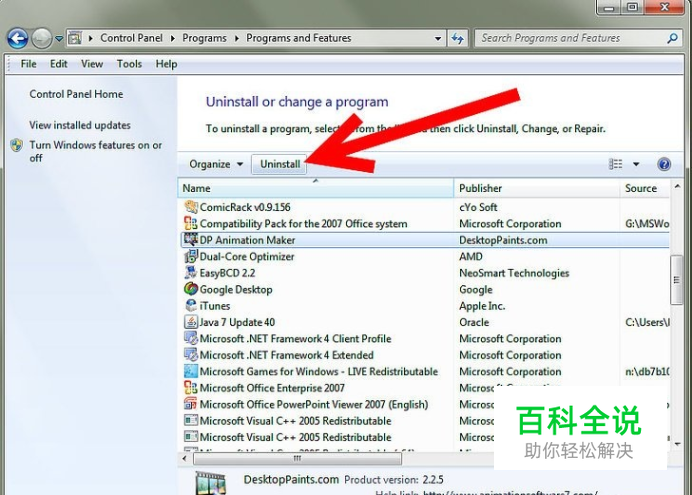Click the horizontal scrollbar left arrow
692x495 pixels.
coord(184,459)
